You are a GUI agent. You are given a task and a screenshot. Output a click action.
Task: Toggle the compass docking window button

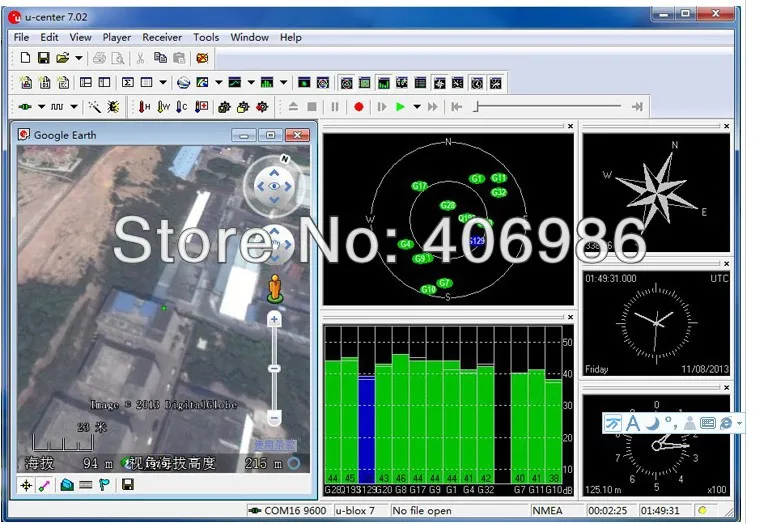pos(439,83)
